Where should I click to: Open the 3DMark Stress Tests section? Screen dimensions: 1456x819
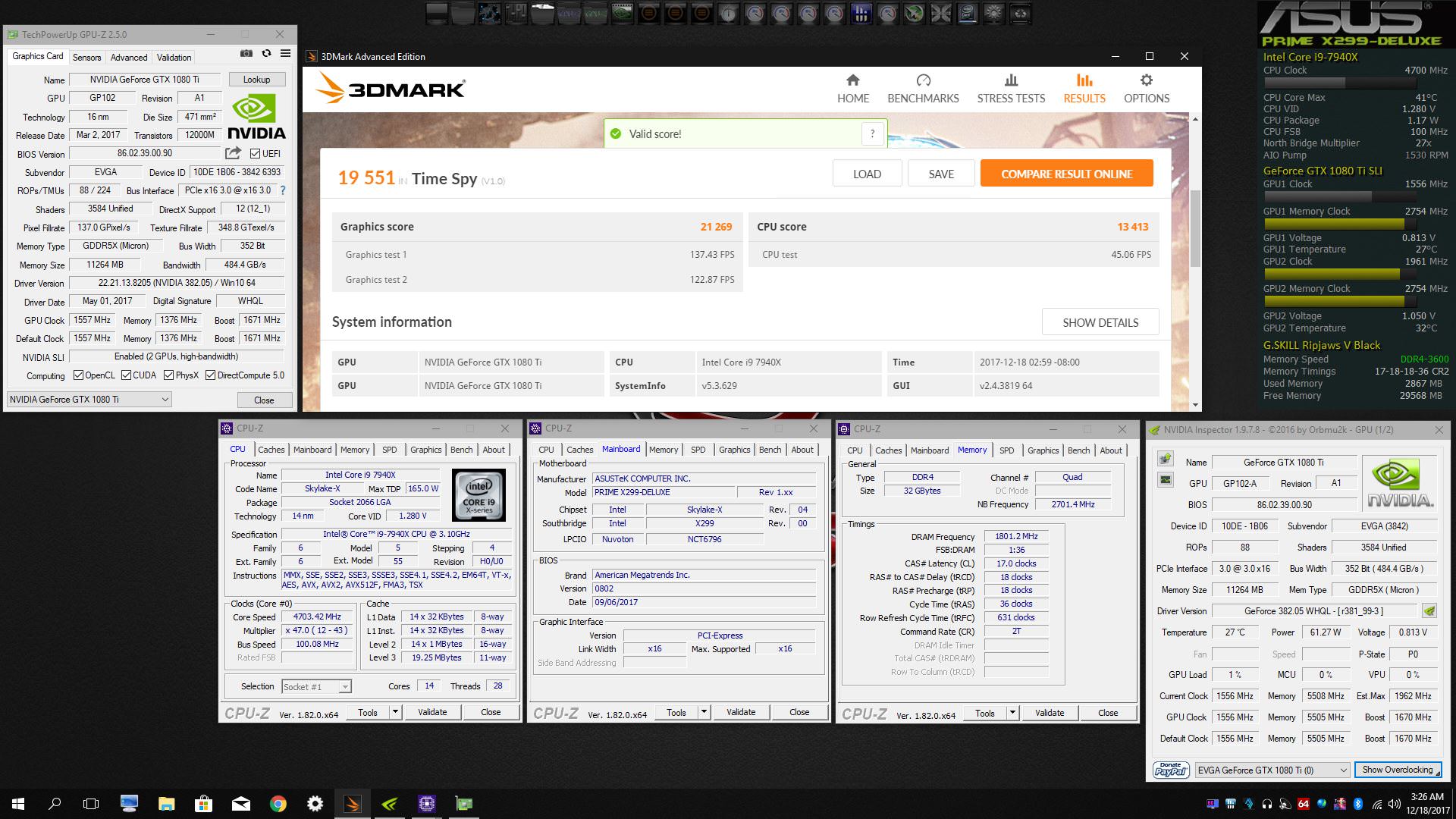[x=1011, y=88]
